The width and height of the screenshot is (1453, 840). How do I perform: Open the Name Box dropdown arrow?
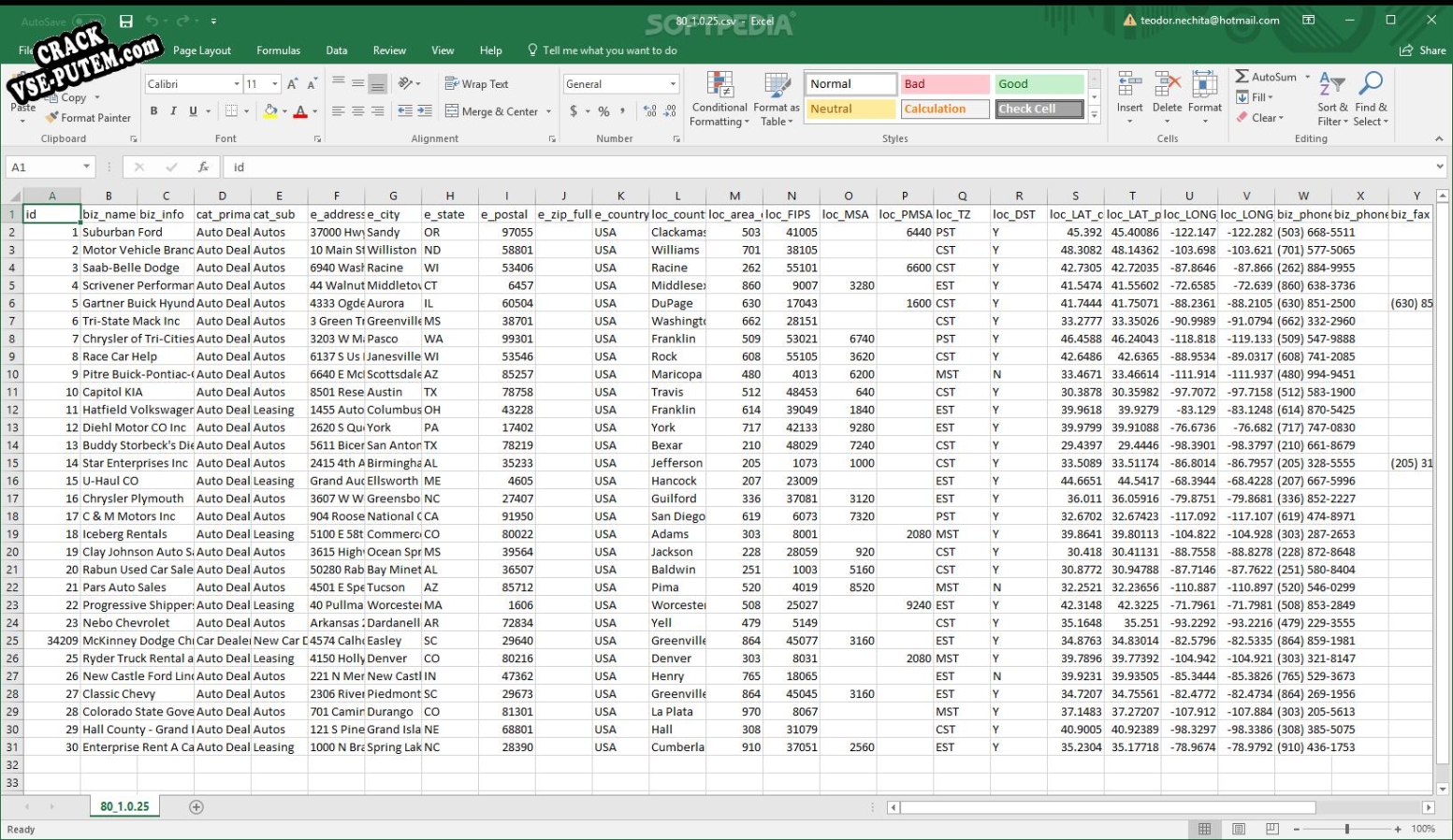pyautogui.click(x=86, y=167)
